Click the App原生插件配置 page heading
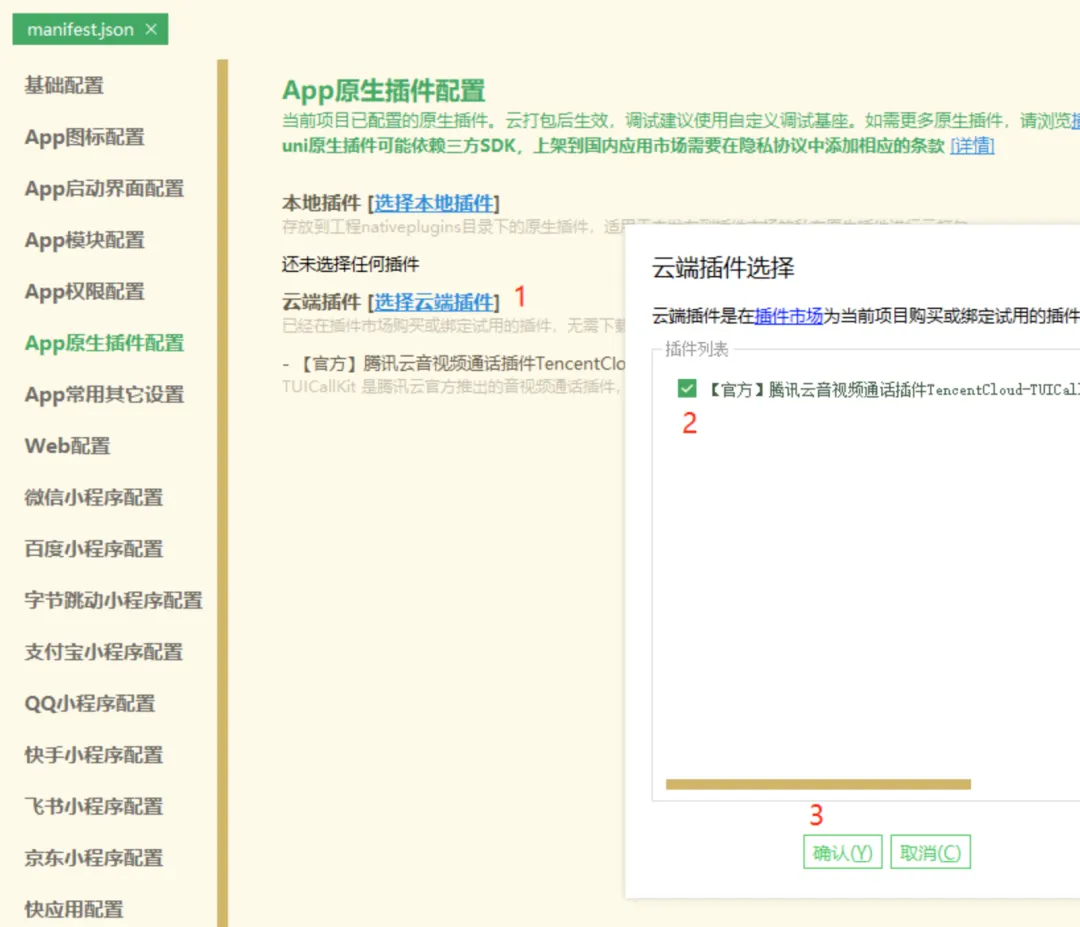 [384, 90]
